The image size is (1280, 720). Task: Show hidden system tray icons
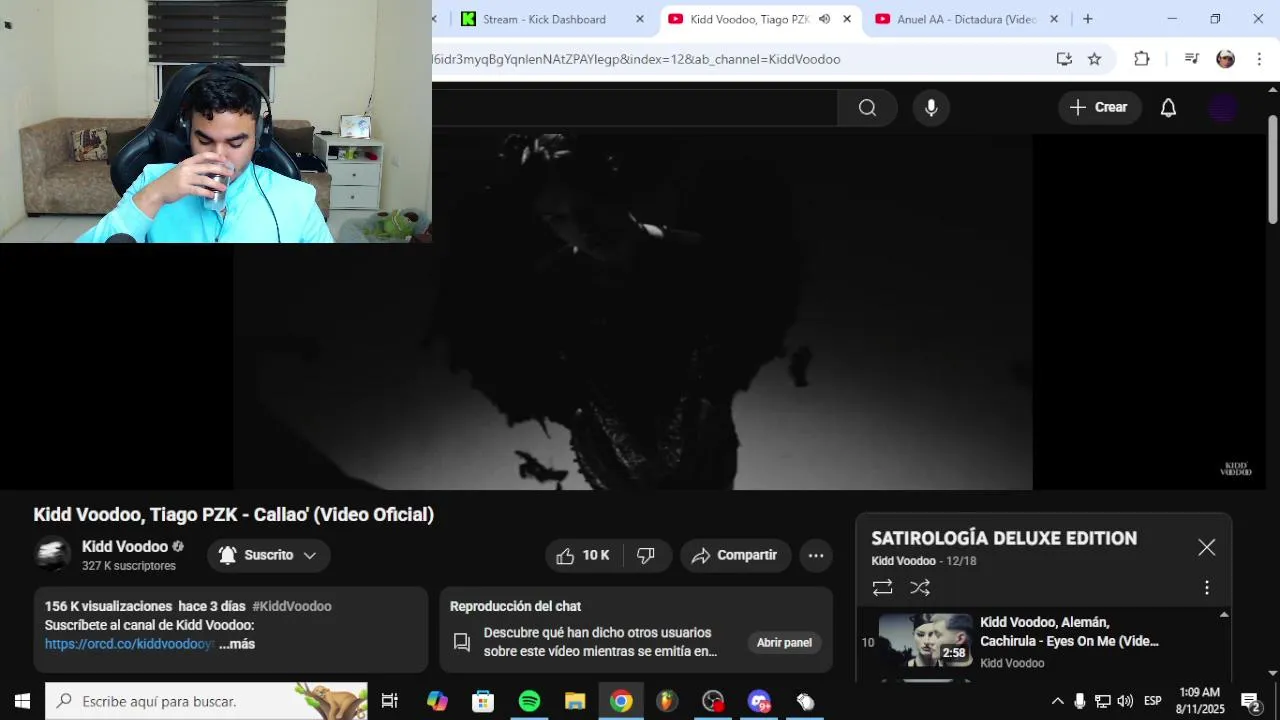click(x=1057, y=701)
